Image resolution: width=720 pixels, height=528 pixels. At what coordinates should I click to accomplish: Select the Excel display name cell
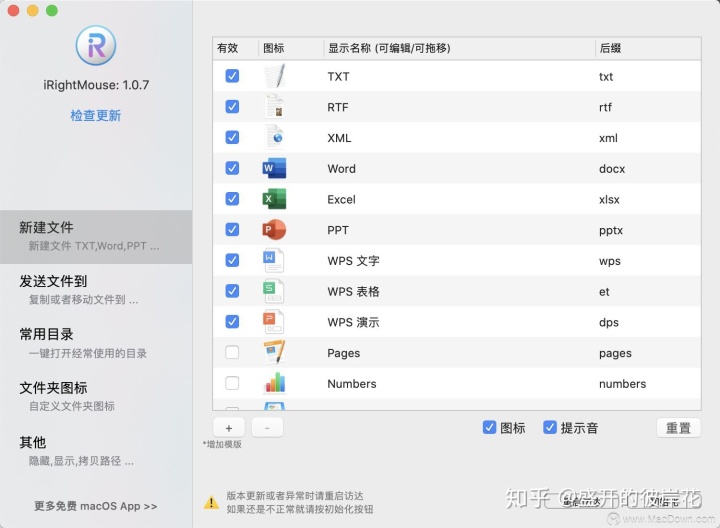pyautogui.click(x=342, y=200)
